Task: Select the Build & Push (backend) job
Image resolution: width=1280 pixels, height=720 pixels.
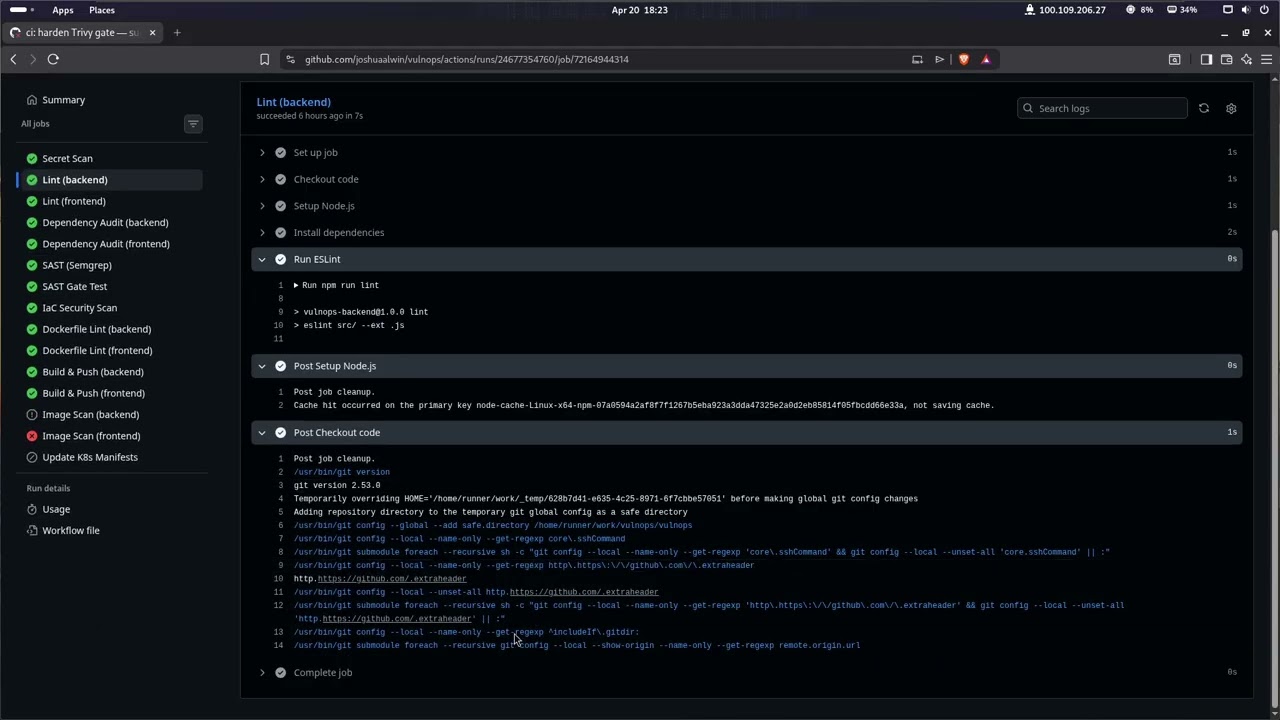Action: (x=110, y=372)
